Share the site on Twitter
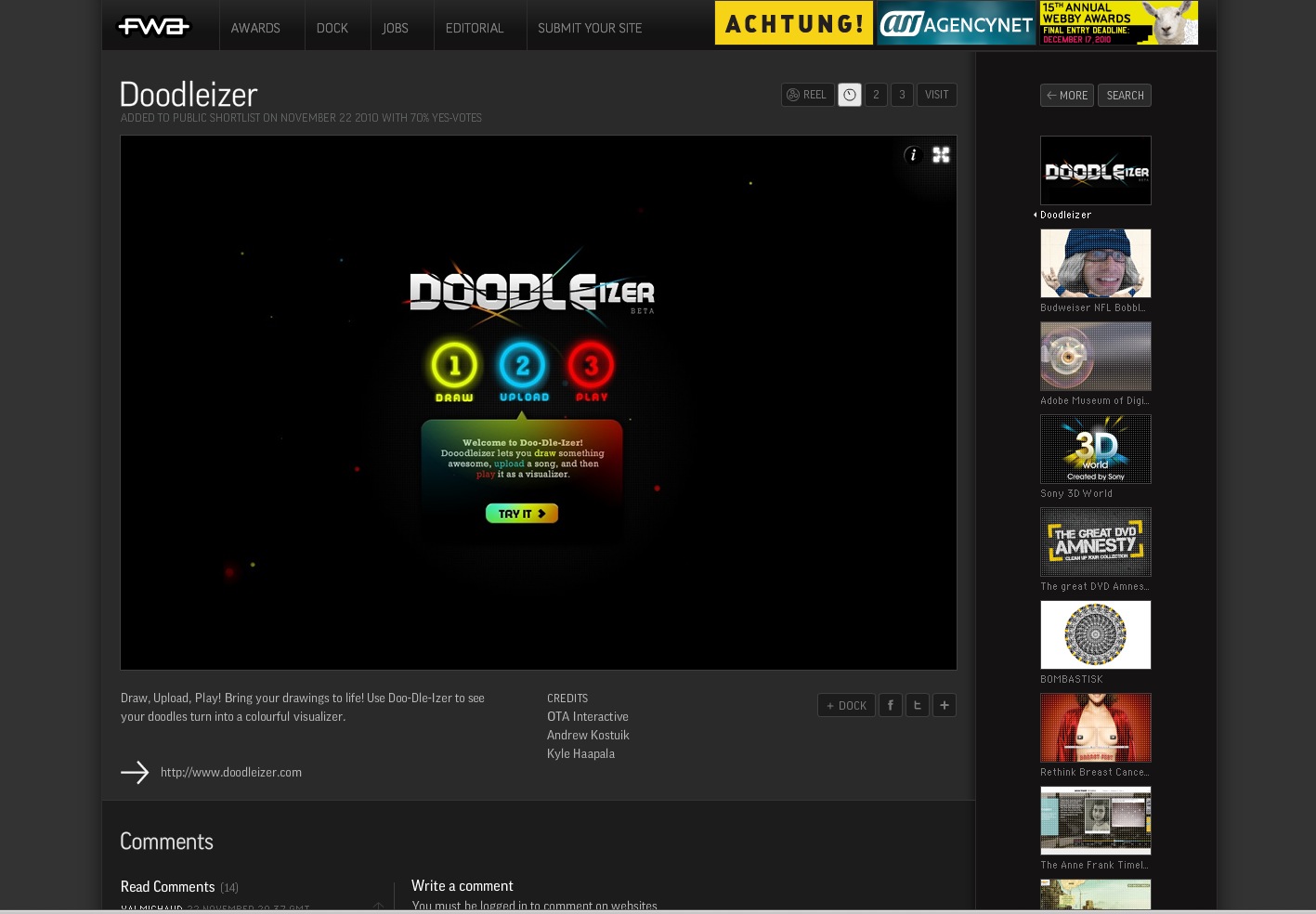1316x914 pixels. (x=917, y=706)
